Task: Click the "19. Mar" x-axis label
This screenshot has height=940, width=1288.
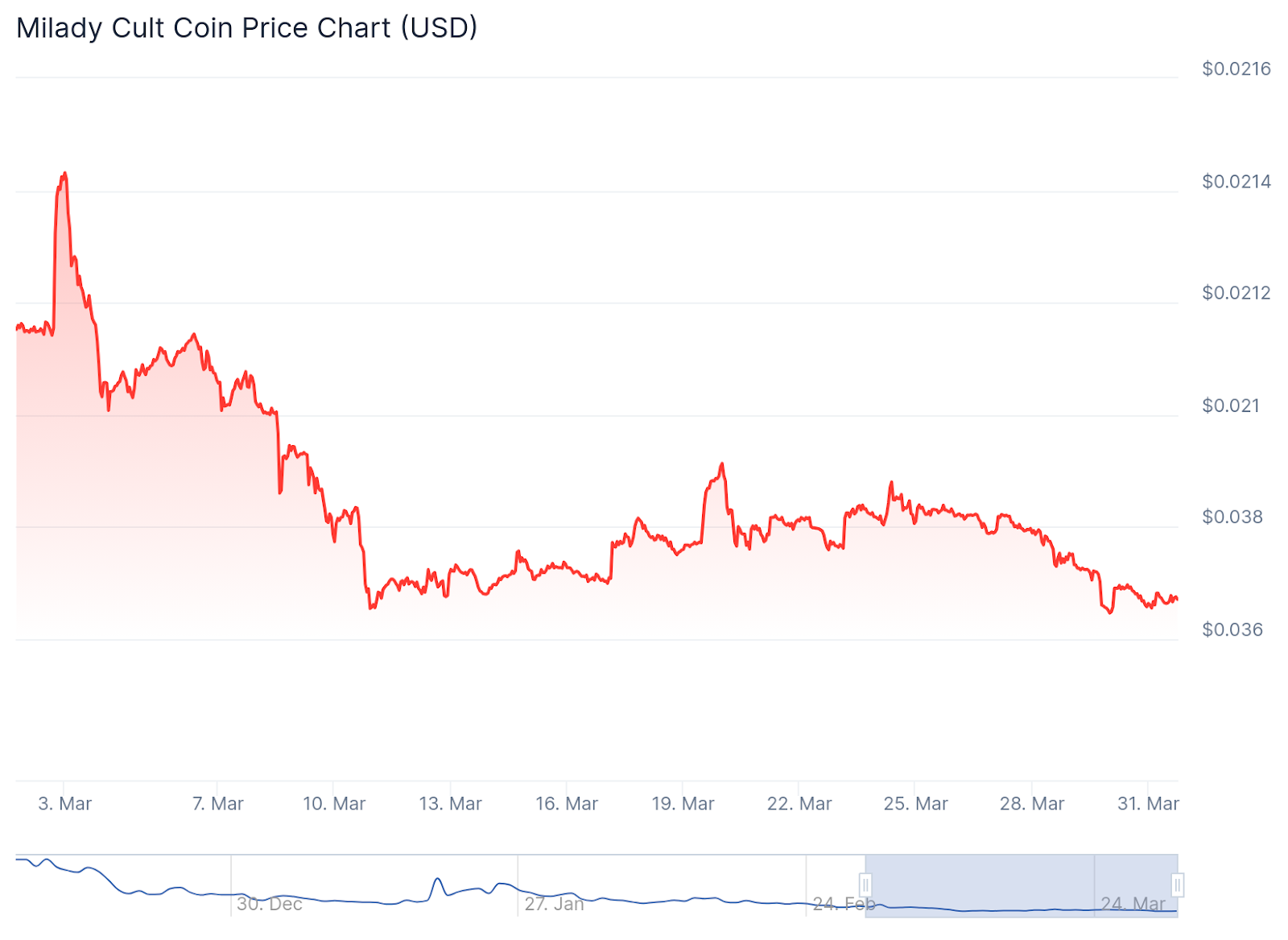Action: click(x=683, y=803)
